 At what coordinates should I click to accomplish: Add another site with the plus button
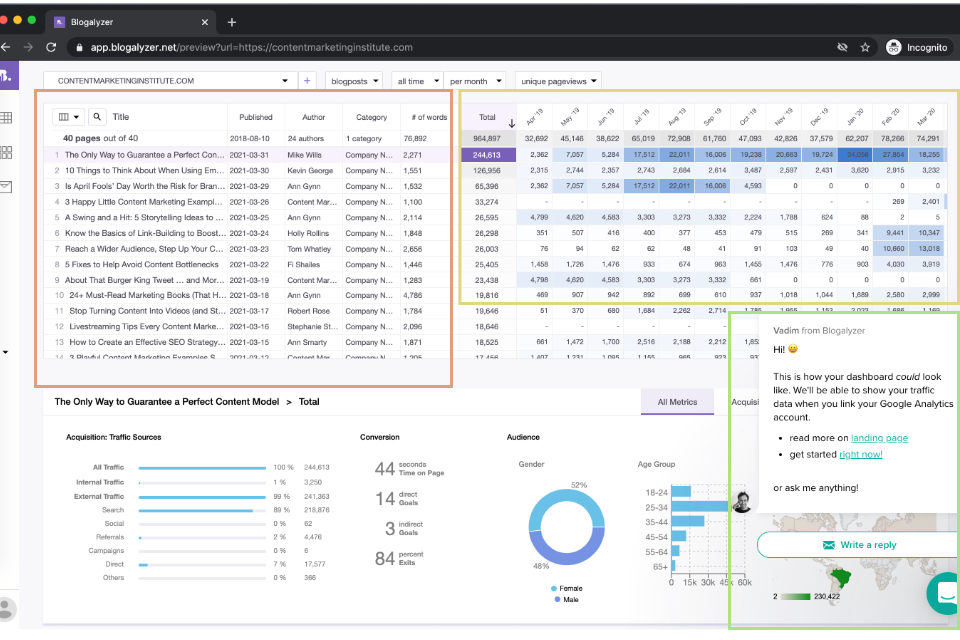307,81
